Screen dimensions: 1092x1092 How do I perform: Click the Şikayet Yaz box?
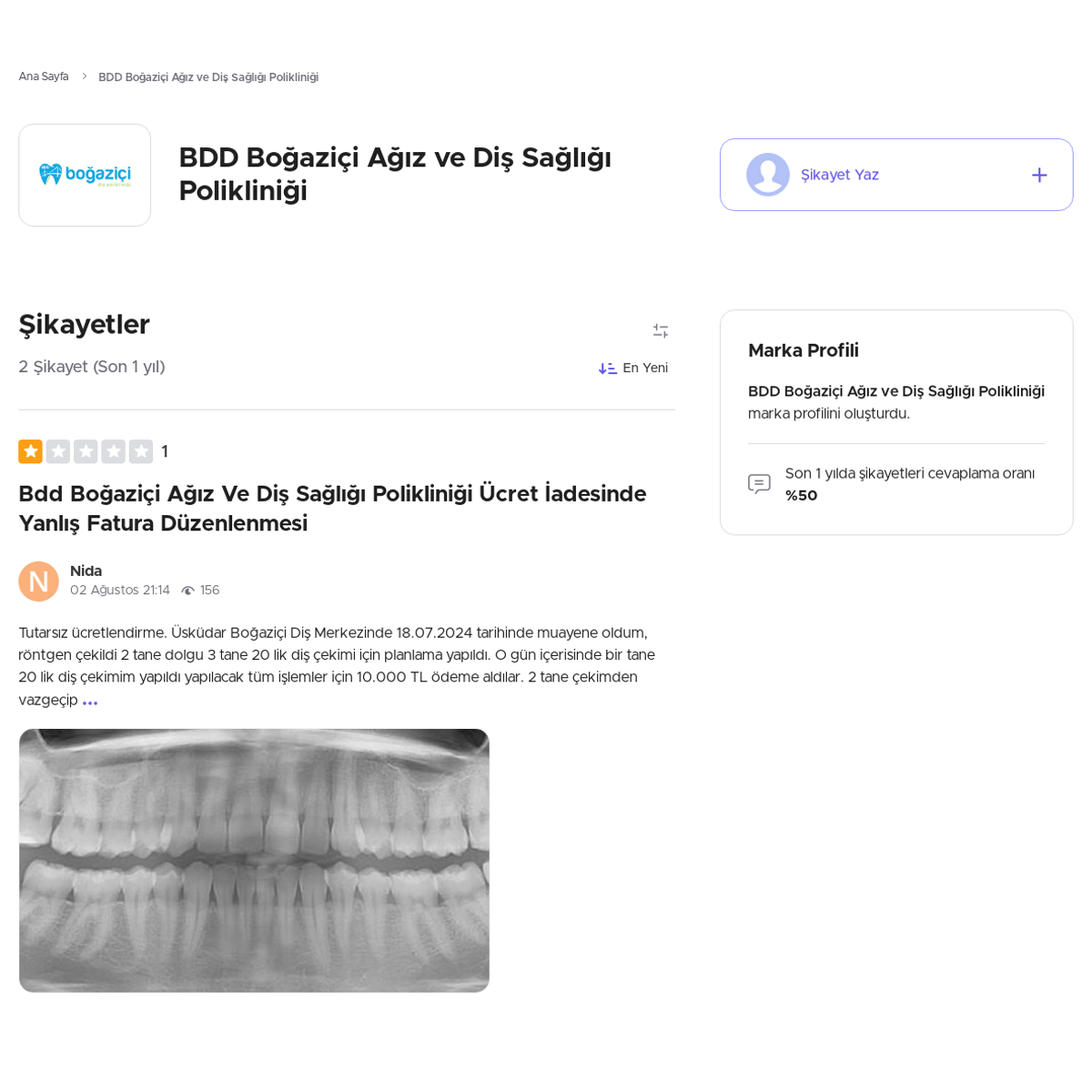coord(896,175)
